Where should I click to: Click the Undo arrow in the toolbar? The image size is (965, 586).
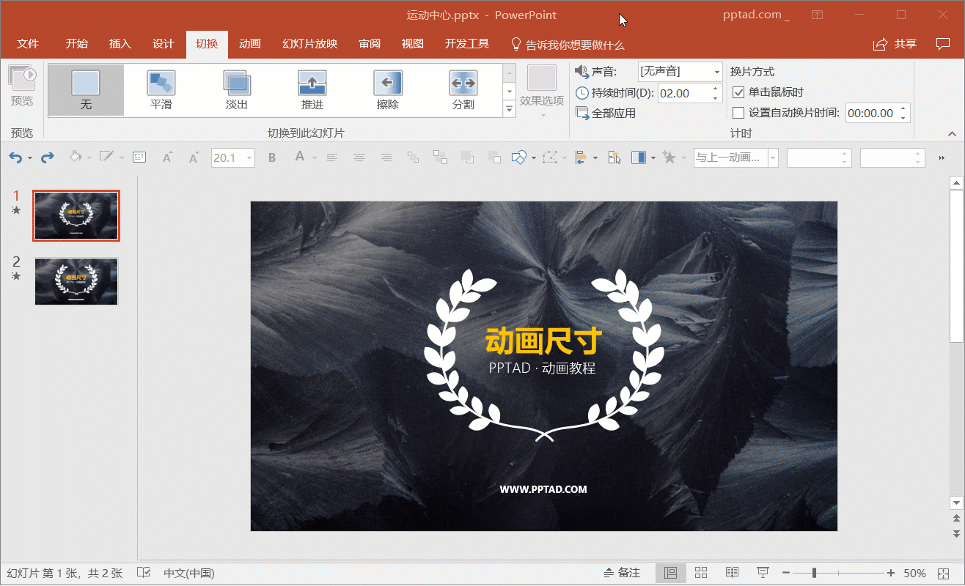(15, 157)
